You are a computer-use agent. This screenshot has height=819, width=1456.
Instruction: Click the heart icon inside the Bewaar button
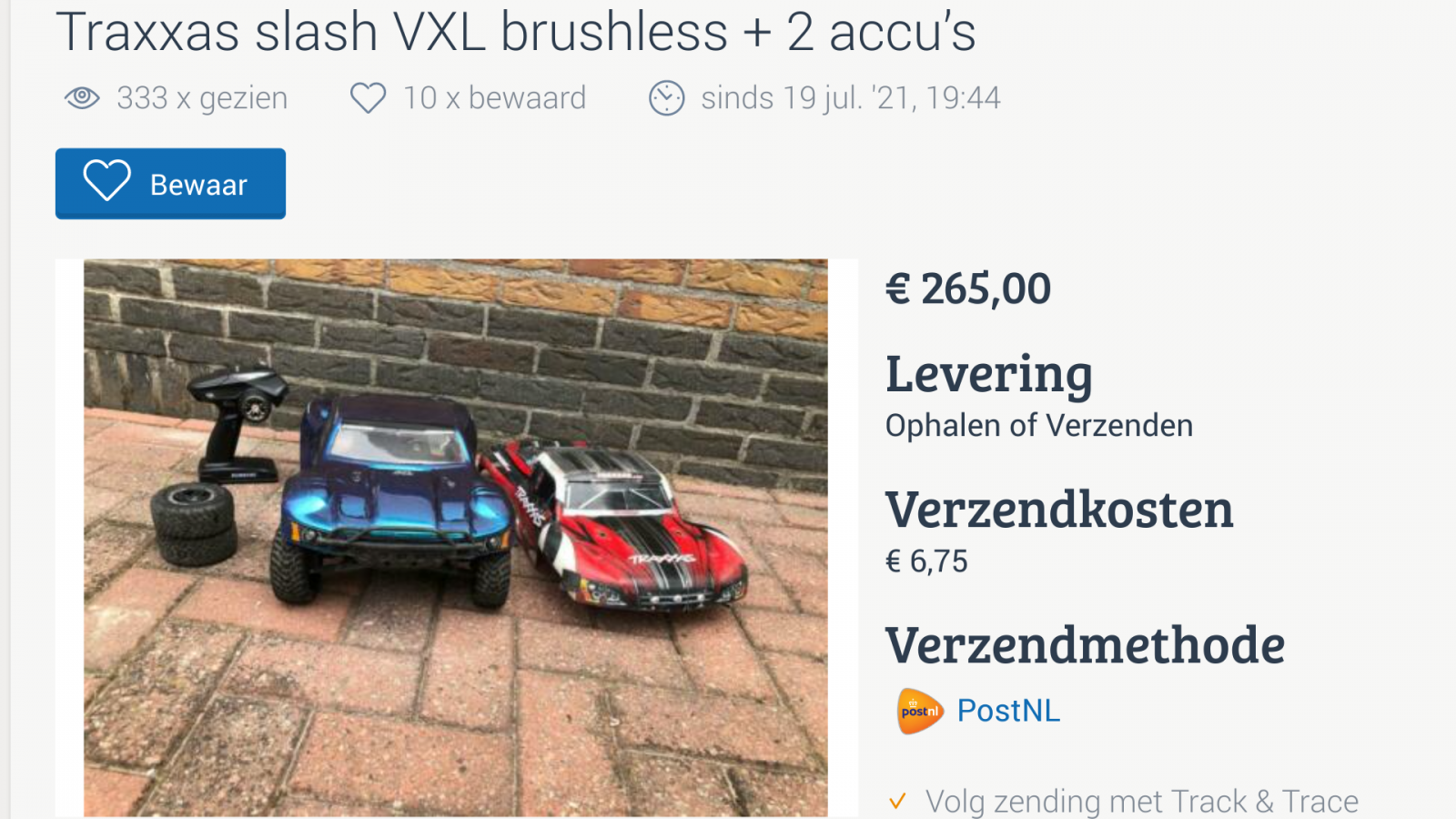(x=107, y=180)
